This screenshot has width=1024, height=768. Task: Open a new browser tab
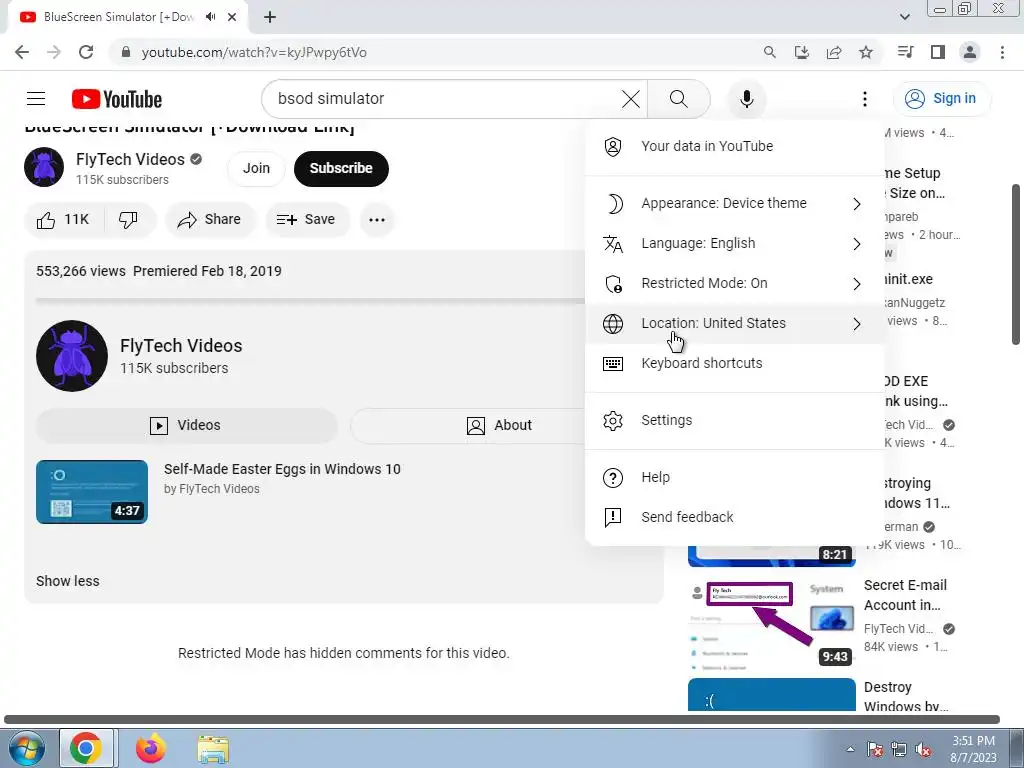[270, 17]
